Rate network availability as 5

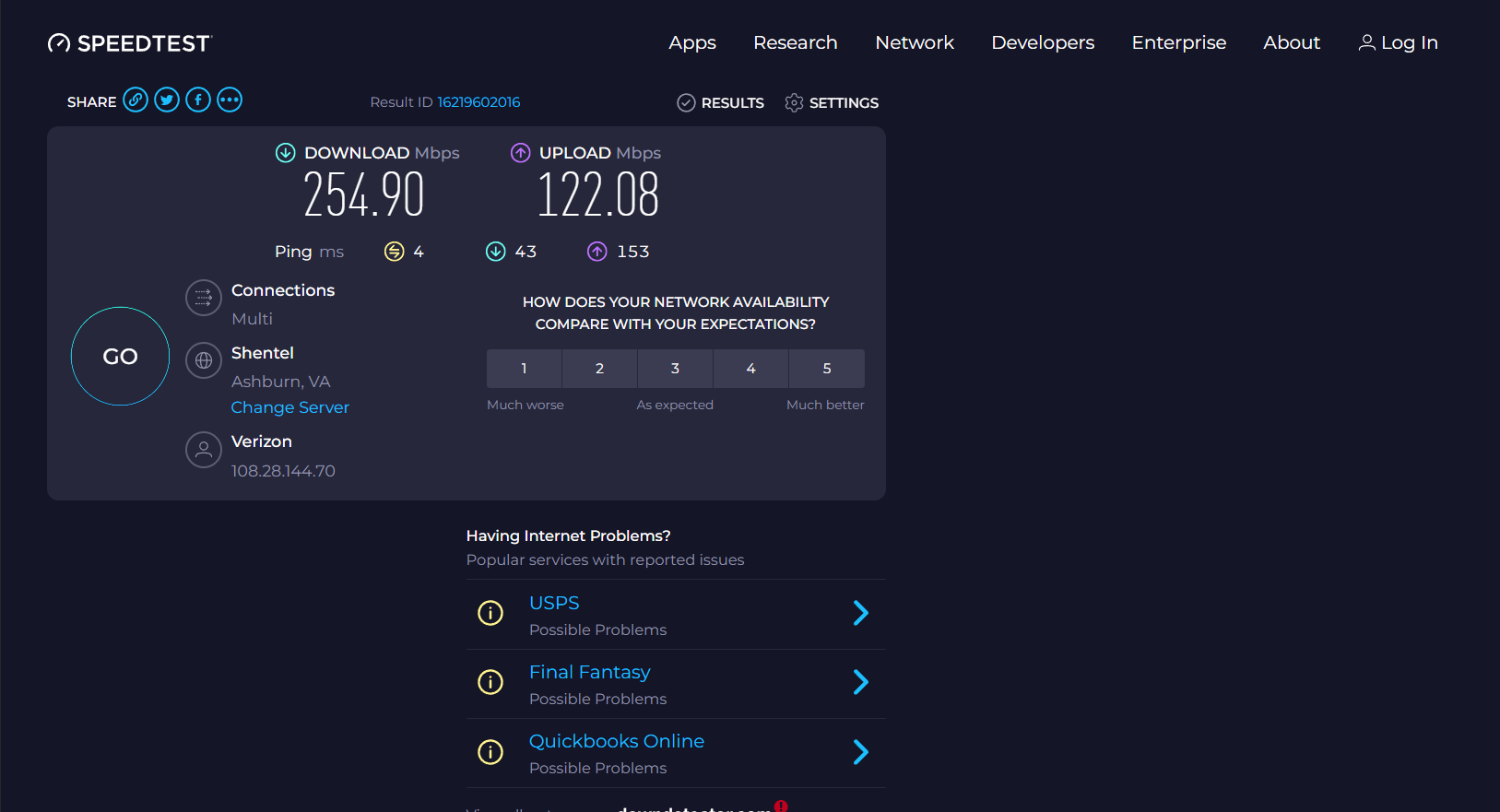(x=827, y=369)
